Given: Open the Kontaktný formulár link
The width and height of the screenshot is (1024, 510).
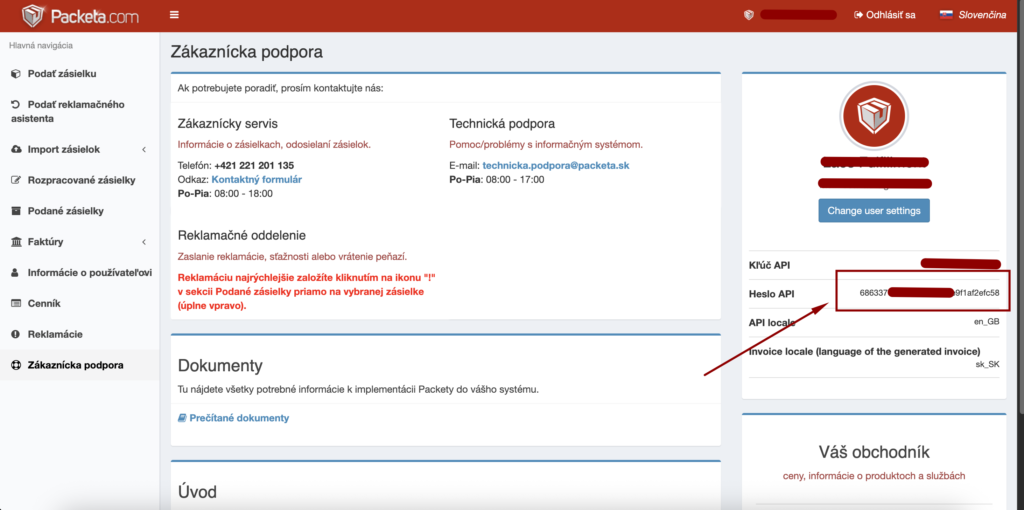Looking at the screenshot, I should pos(256,179).
